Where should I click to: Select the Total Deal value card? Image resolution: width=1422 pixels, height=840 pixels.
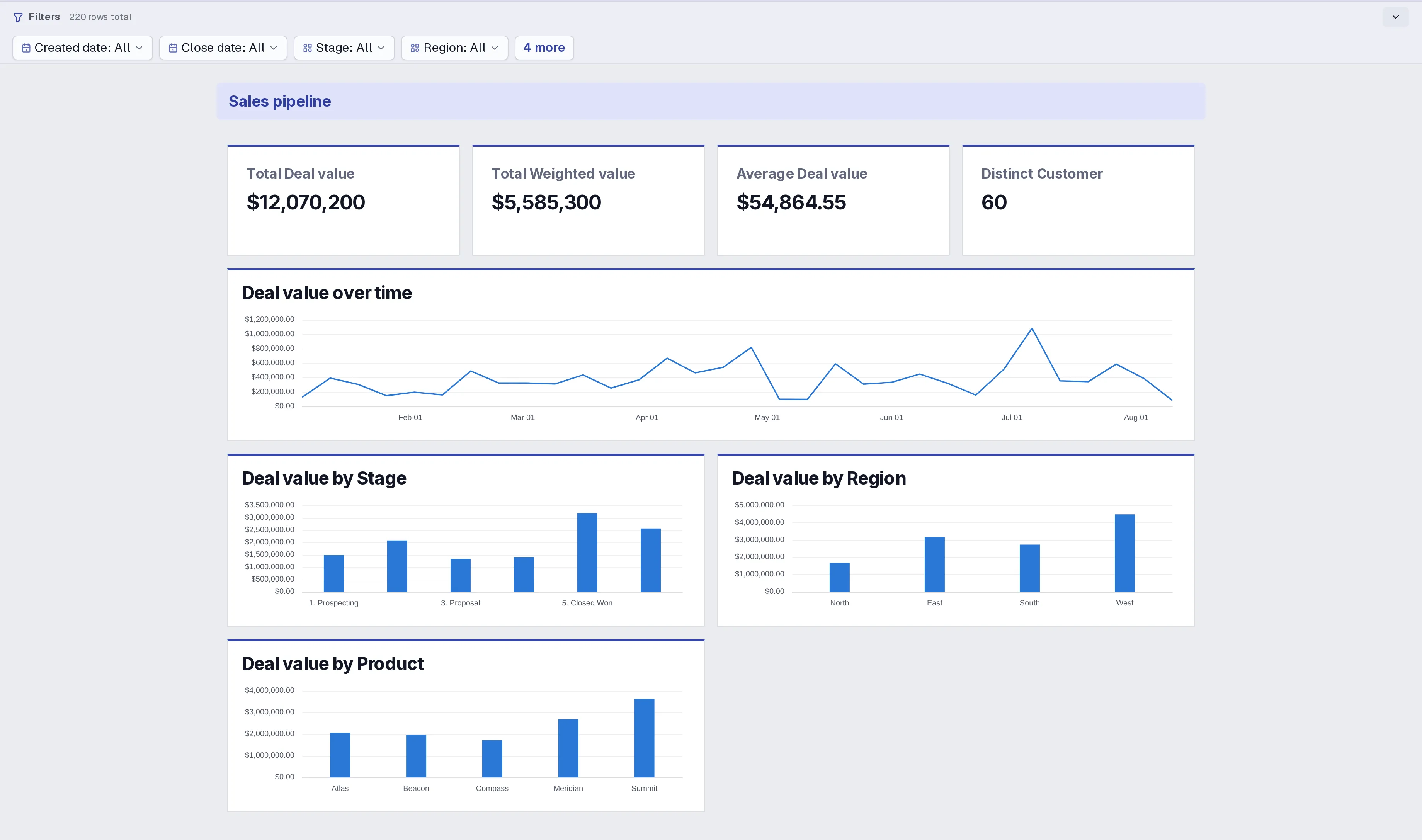click(344, 200)
